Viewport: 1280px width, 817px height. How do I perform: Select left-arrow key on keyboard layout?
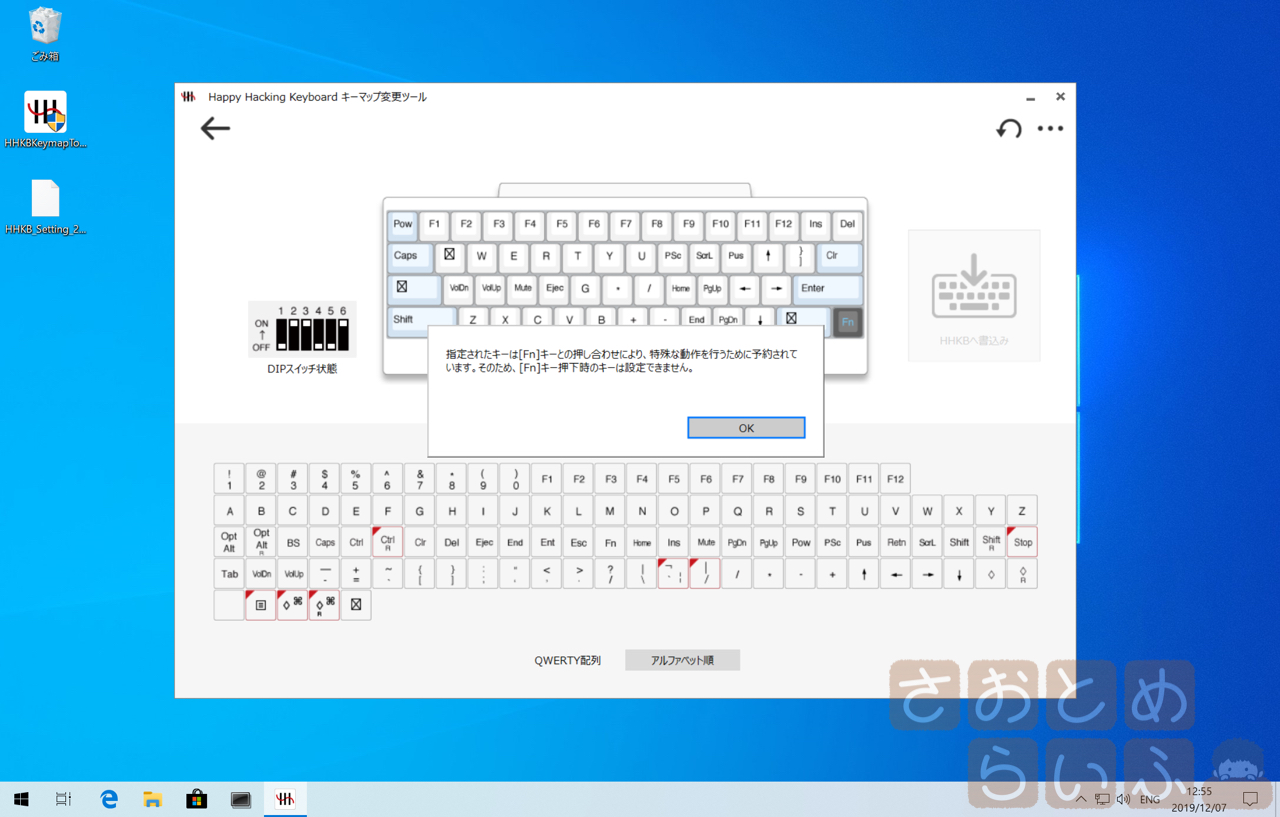tap(744, 289)
